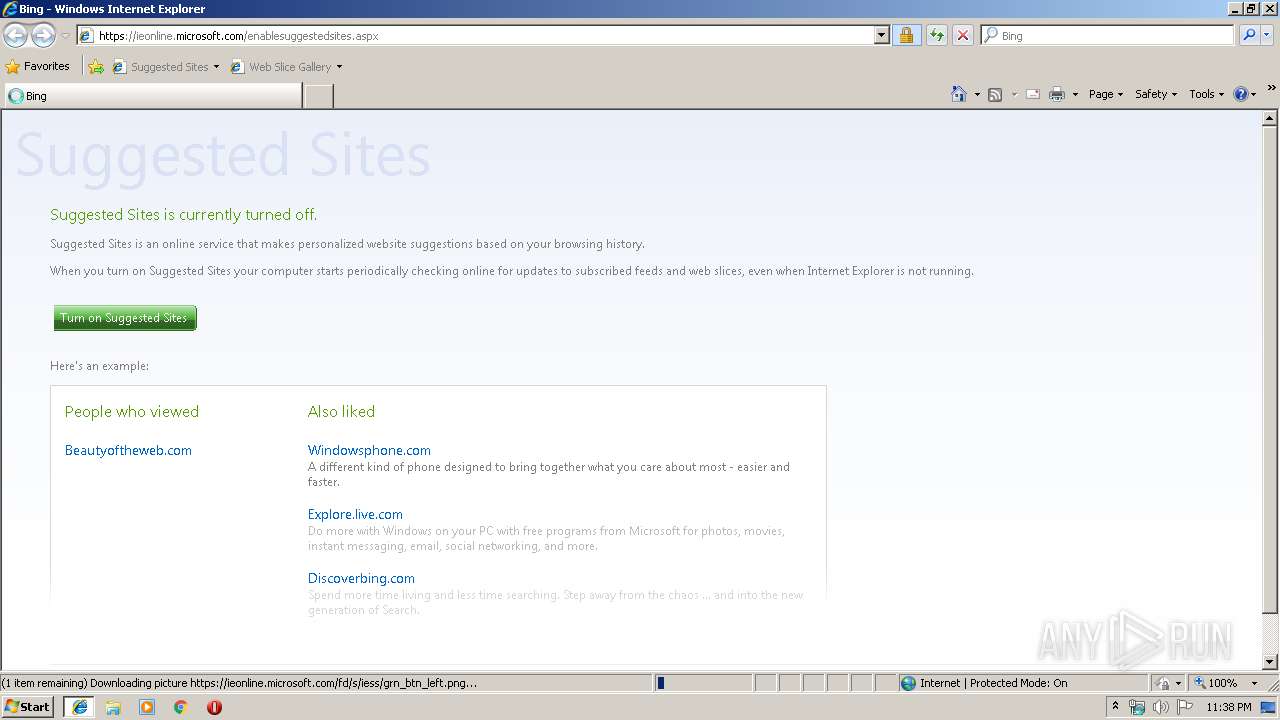Click the Read Mail envelope icon
The height and width of the screenshot is (720, 1280).
1033,94
